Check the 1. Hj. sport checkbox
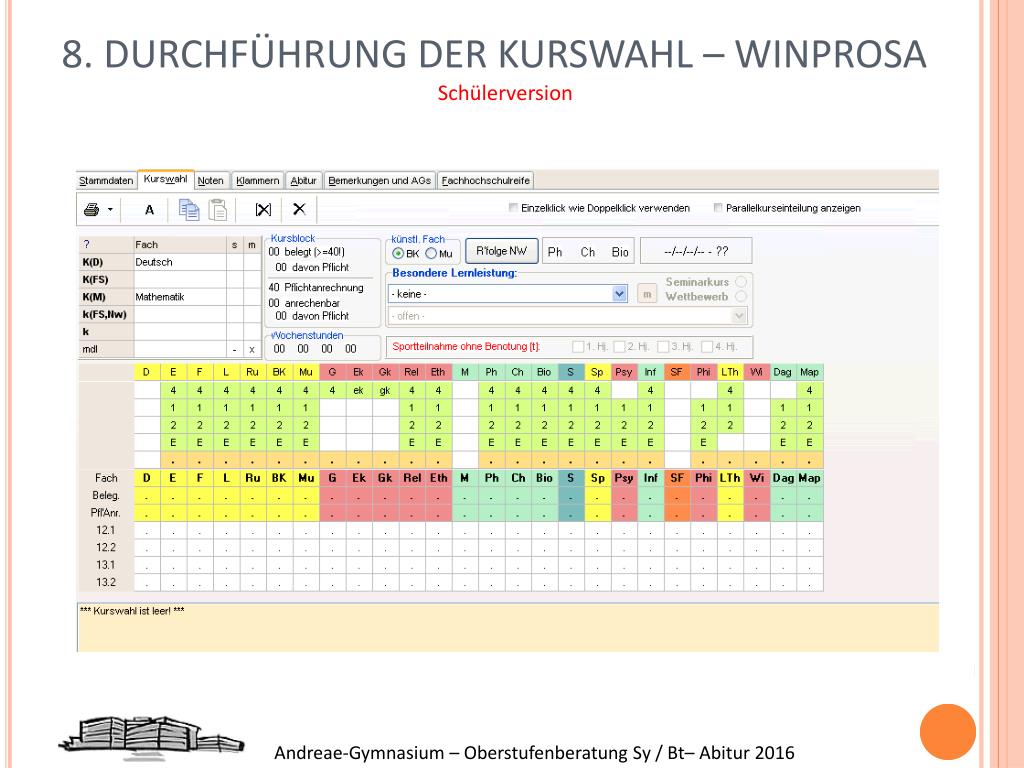The height and width of the screenshot is (768, 1024). coord(578,347)
